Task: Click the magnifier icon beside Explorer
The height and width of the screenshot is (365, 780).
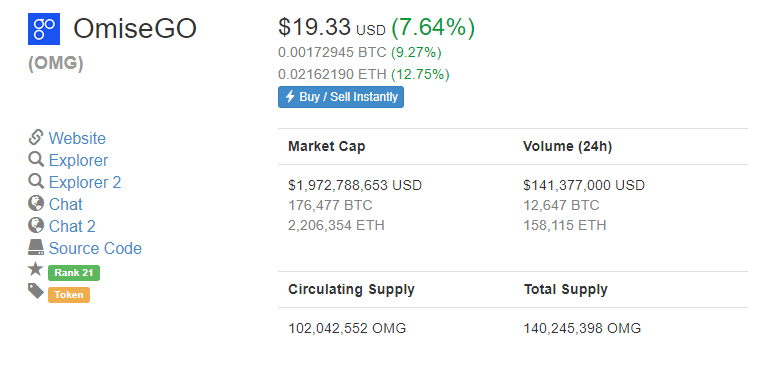Action: pyautogui.click(x=36, y=160)
